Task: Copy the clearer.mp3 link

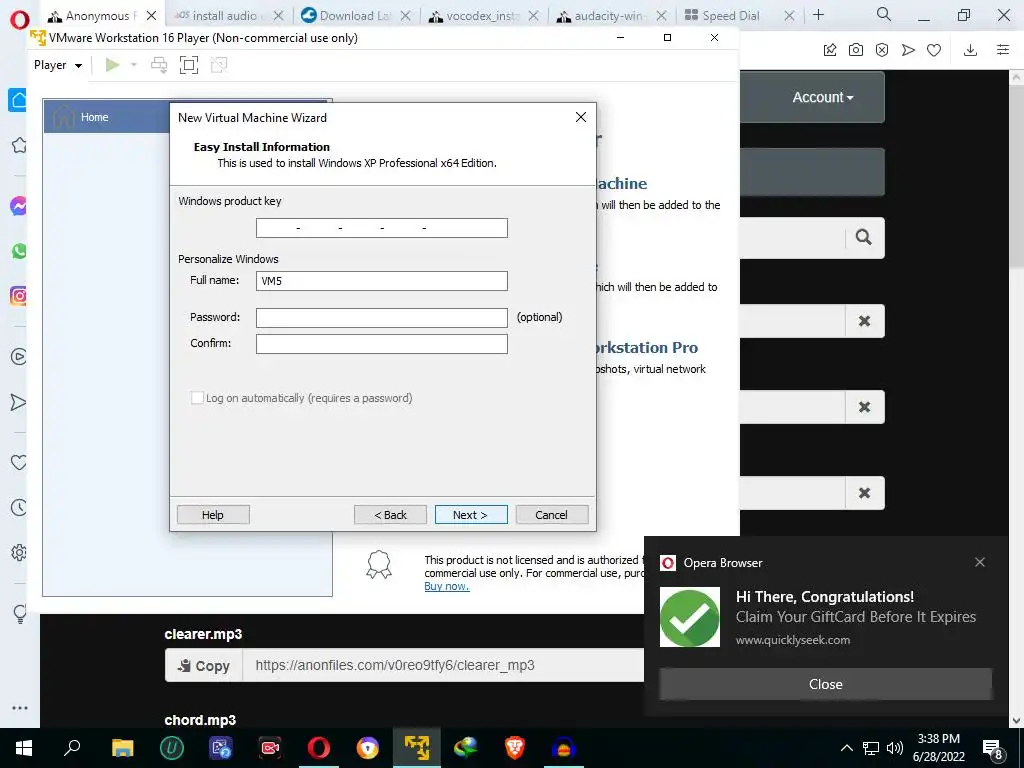Action: point(204,665)
